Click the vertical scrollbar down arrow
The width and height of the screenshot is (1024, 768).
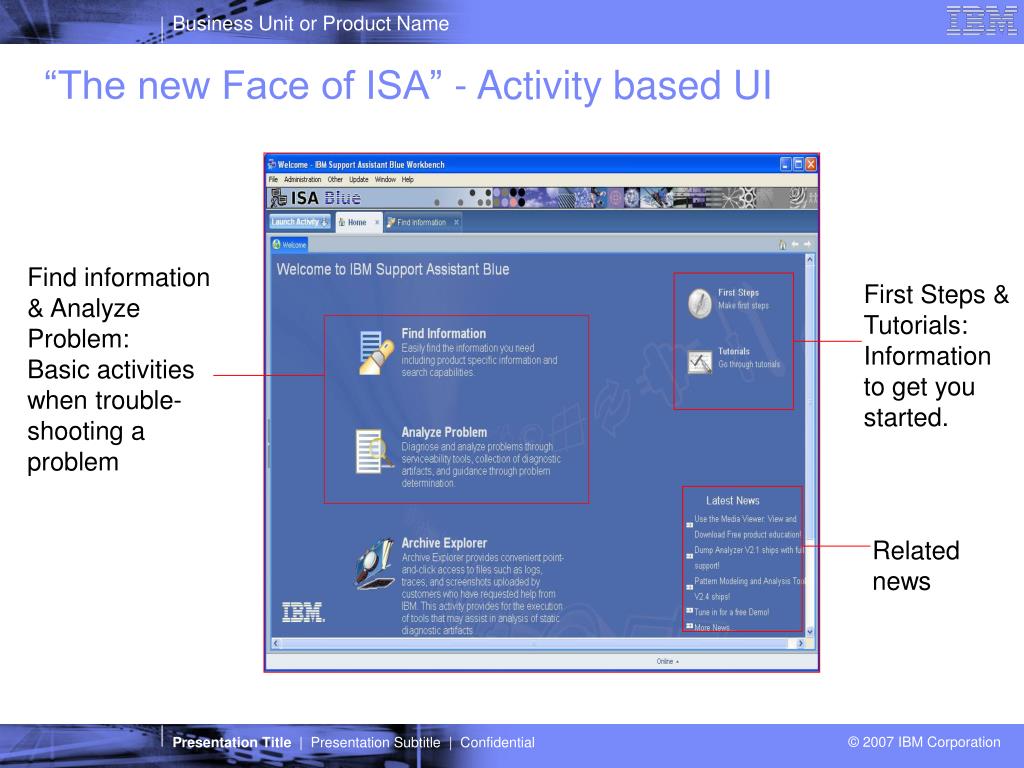tap(810, 632)
